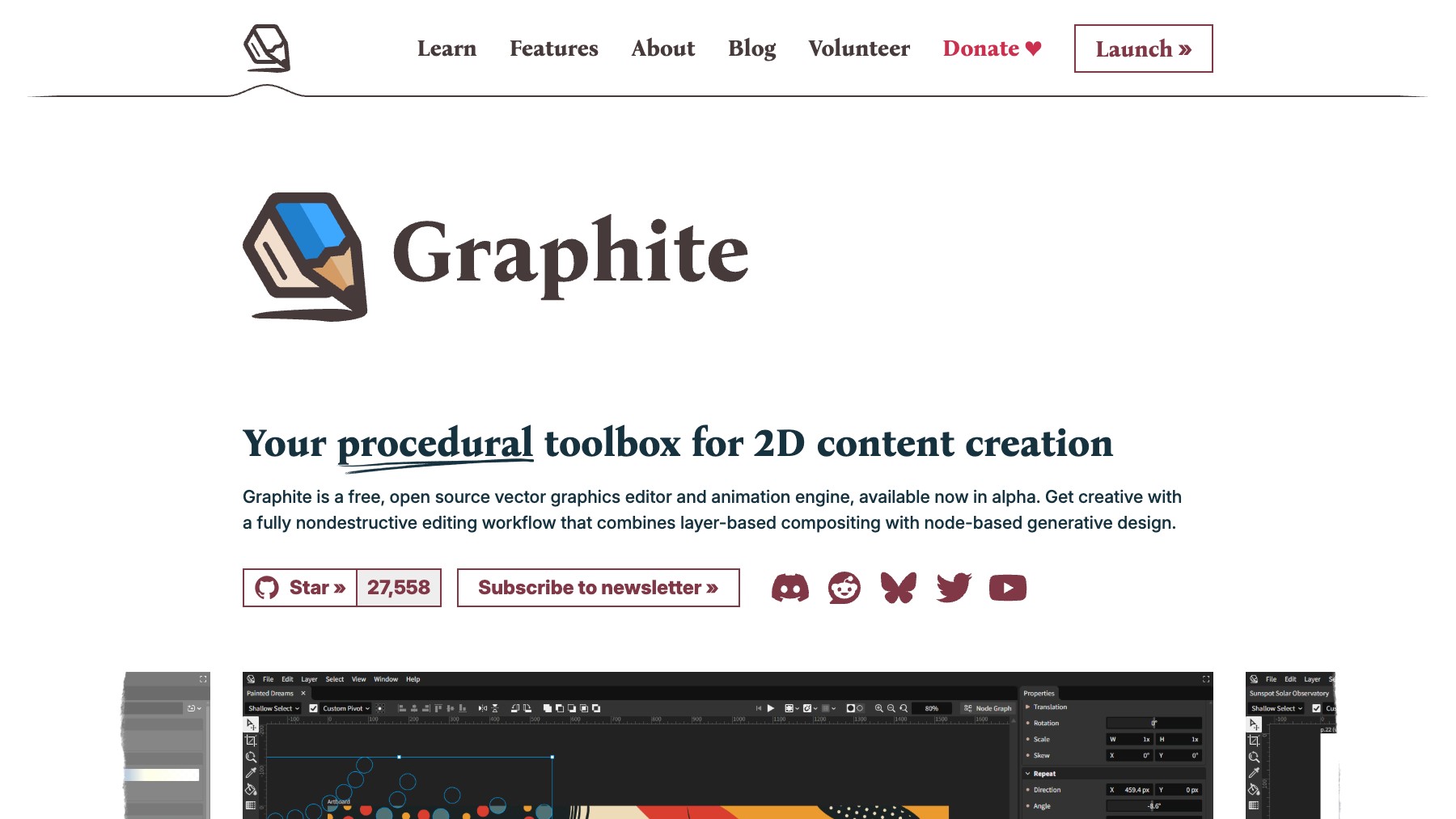Collapse the Repeat section in Properties

(x=1027, y=774)
